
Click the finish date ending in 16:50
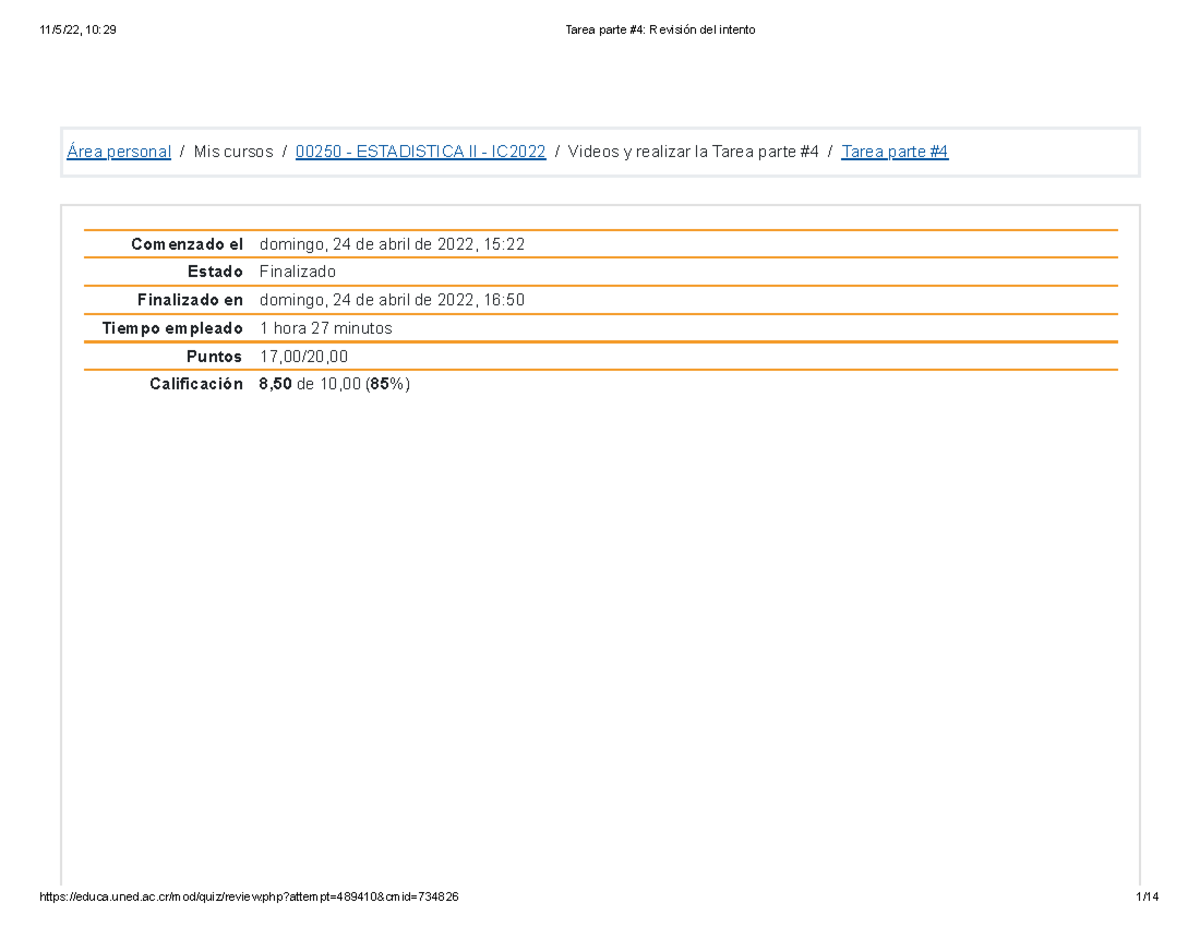(x=391, y=300)
